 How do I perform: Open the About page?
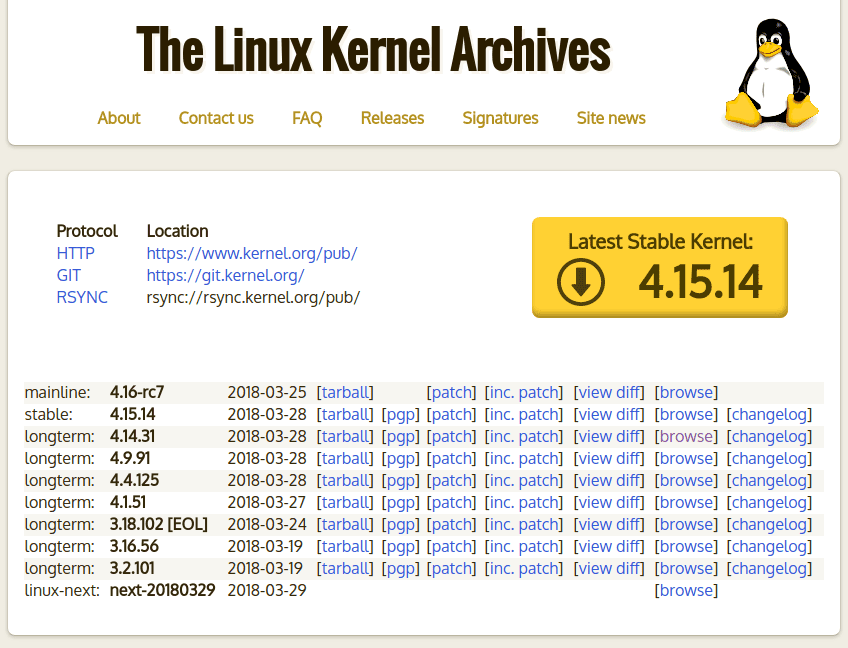pyautogui.click(x=118, y=118)
